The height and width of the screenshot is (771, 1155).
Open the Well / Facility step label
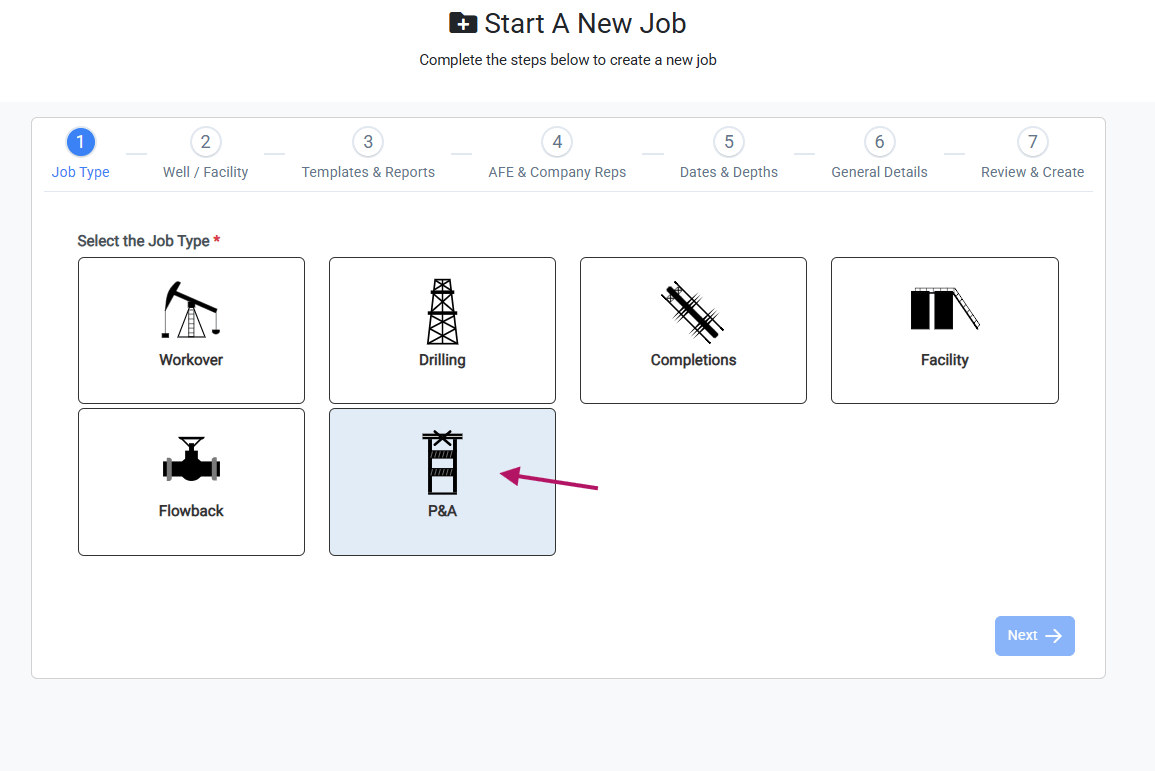[206, 172]
